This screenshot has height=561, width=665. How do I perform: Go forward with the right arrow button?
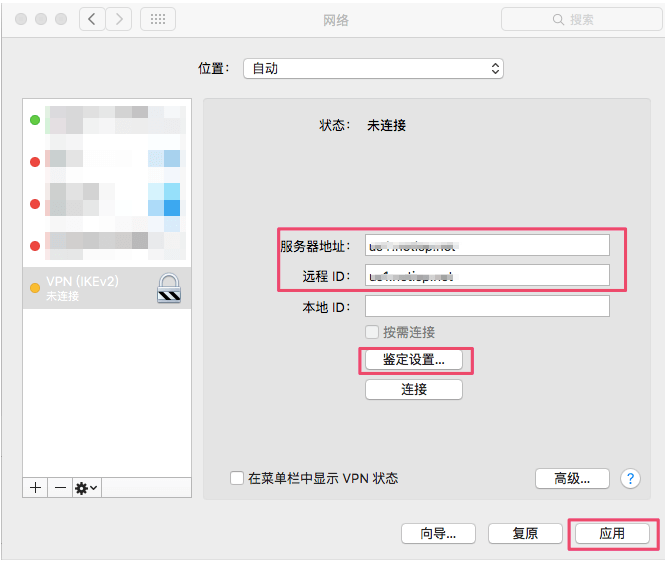[x=118, y=19]
